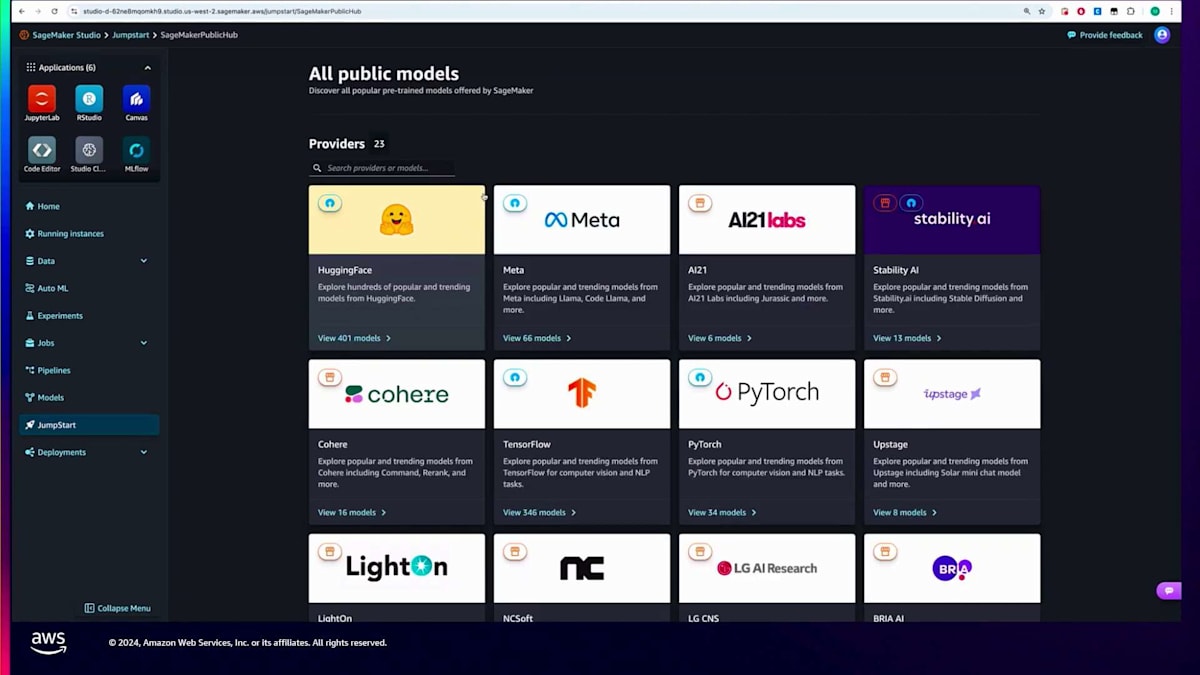Collapse the sidebar with Collapse Menu

click(118, 608)
